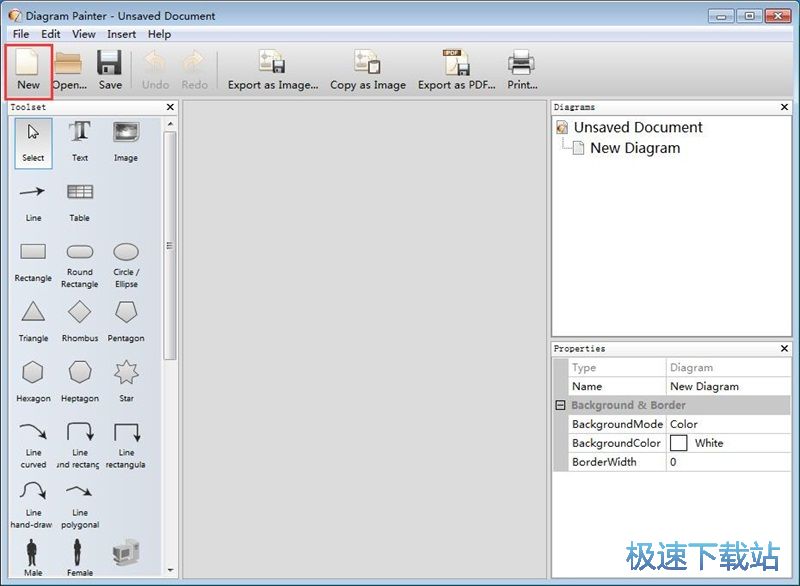Minimize the Diagram Painter window
The height and width of the screenshot is (586, 800).
721,16
